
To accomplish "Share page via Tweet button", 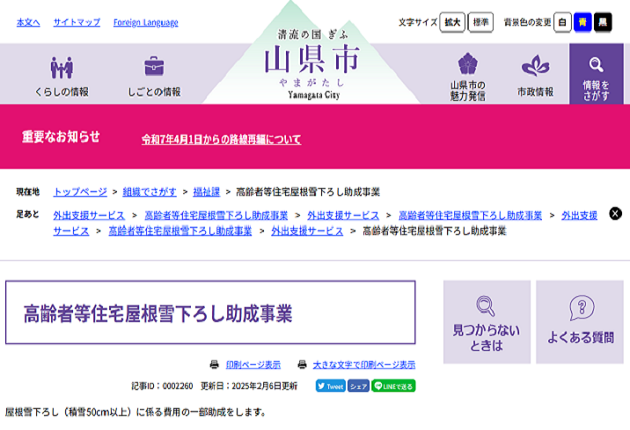I will (330, 385).
